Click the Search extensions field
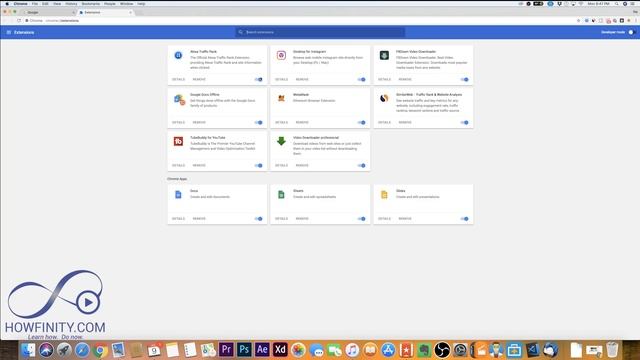Image resolution: width=640 pixels, height=360 pixels. point(320,32)
